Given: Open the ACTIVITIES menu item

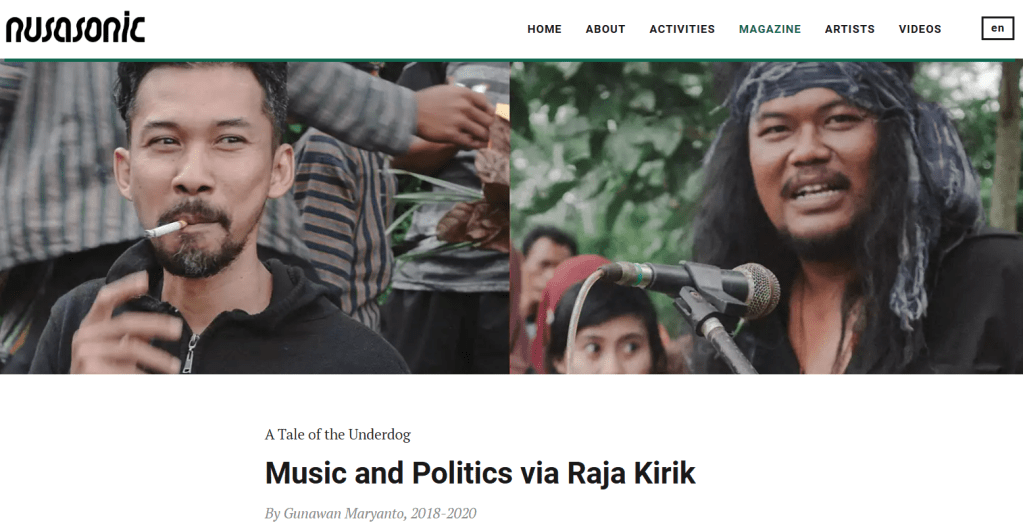Looking at the screenshot, I should click(682, 29).
